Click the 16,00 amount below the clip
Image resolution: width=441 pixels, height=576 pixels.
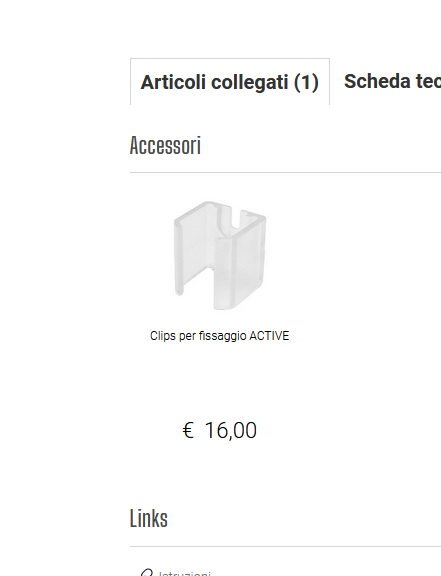pyautogui.click(x=230, y=431)
